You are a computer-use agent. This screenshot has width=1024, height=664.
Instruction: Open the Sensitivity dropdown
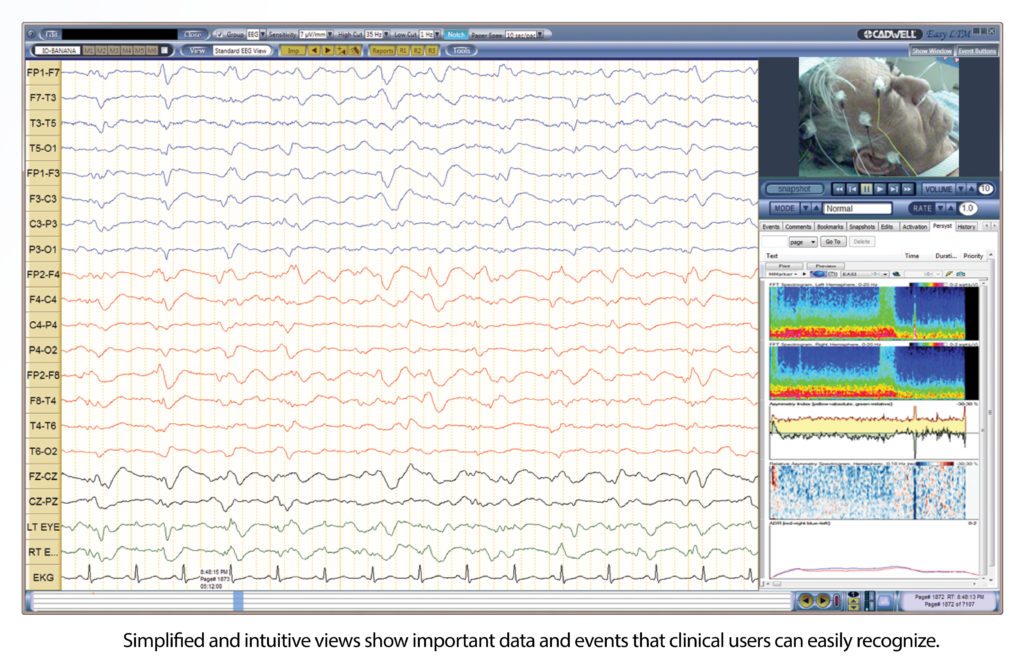click(330, 34)
